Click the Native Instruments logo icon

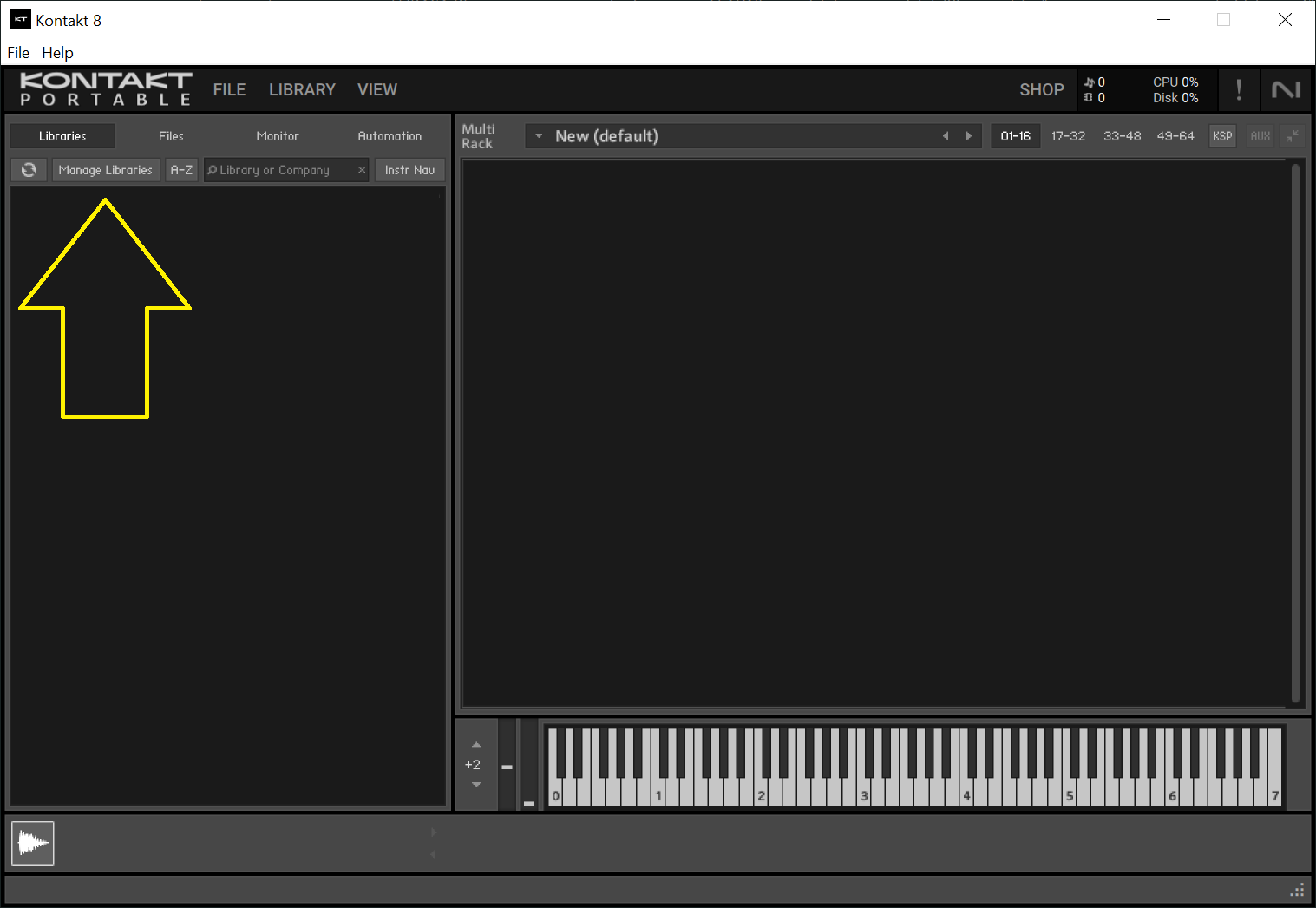(1286, 89)
